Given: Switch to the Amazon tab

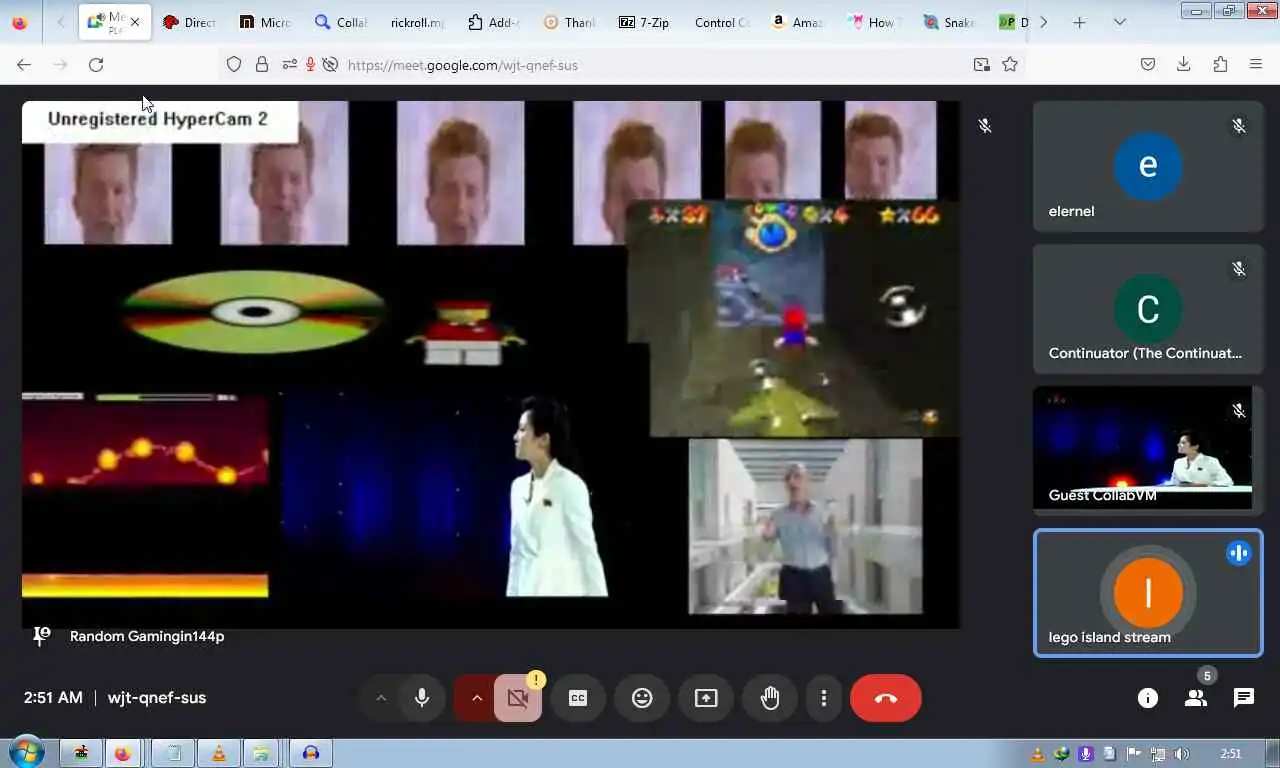Looking at the screenshot, I should click(x=797, y=22).
